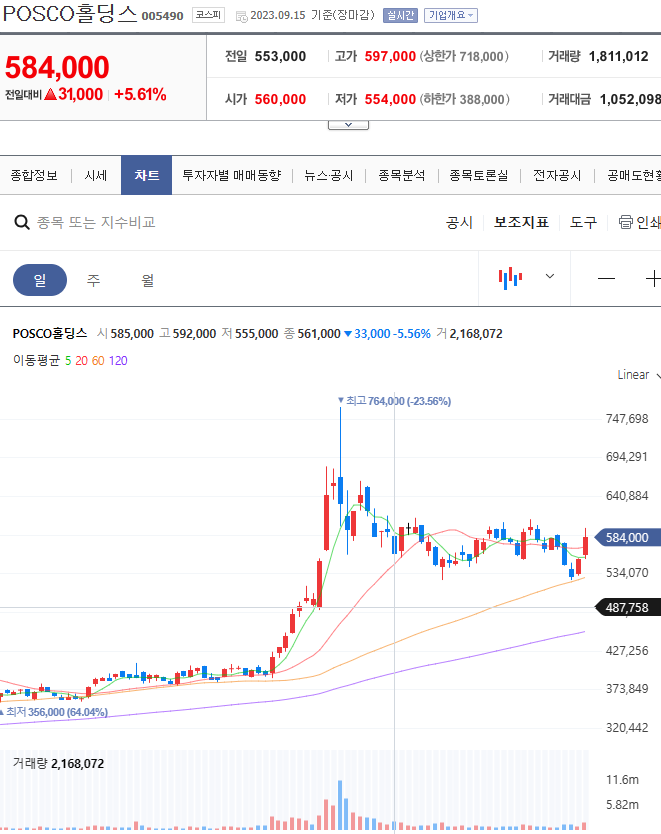Select the 차트 tab
The width and height of the screenshot is (661, 834).
(x=146, y=176)
